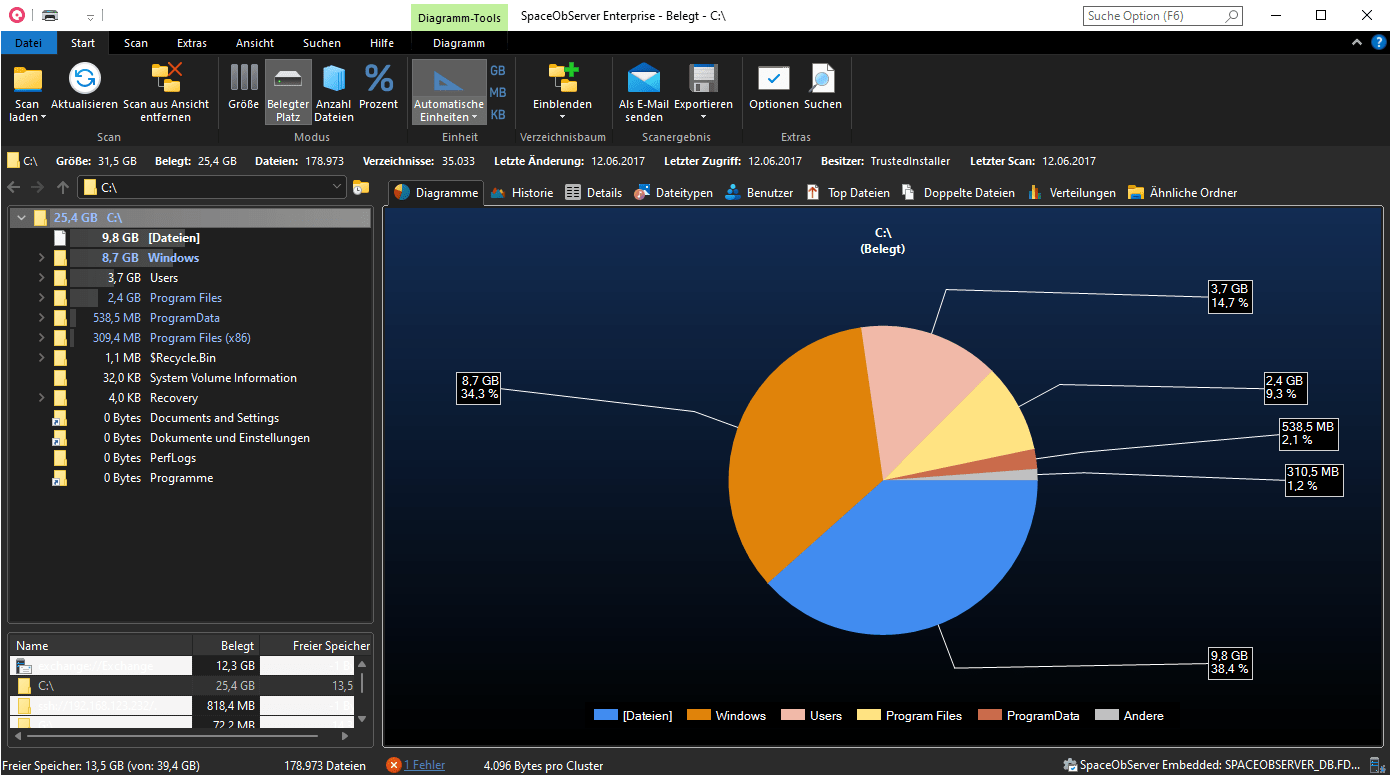Image resolution: width=1391 pixels, height=776 pixels.
Task: Go up one directory level
Action: pos(62,187)
